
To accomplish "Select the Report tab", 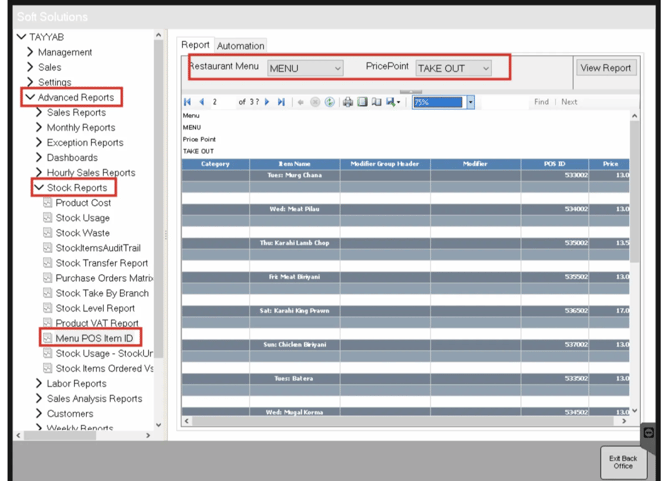I will (195, 45).
